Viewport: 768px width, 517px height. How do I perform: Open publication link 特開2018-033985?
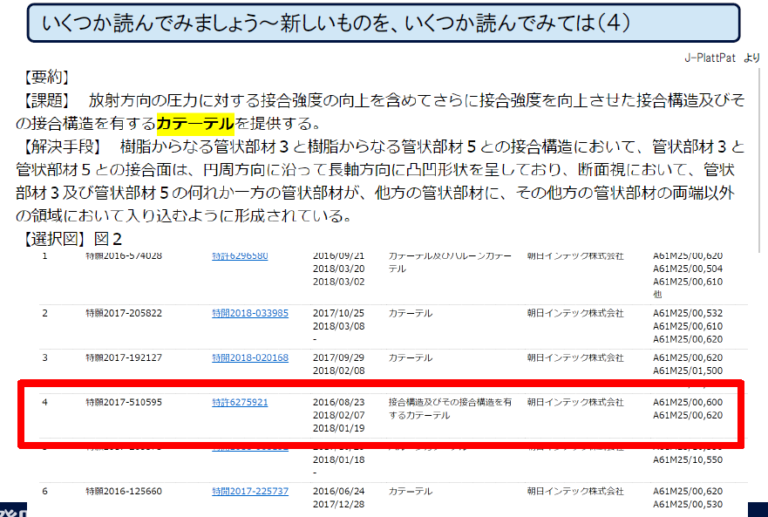[250, 313]
